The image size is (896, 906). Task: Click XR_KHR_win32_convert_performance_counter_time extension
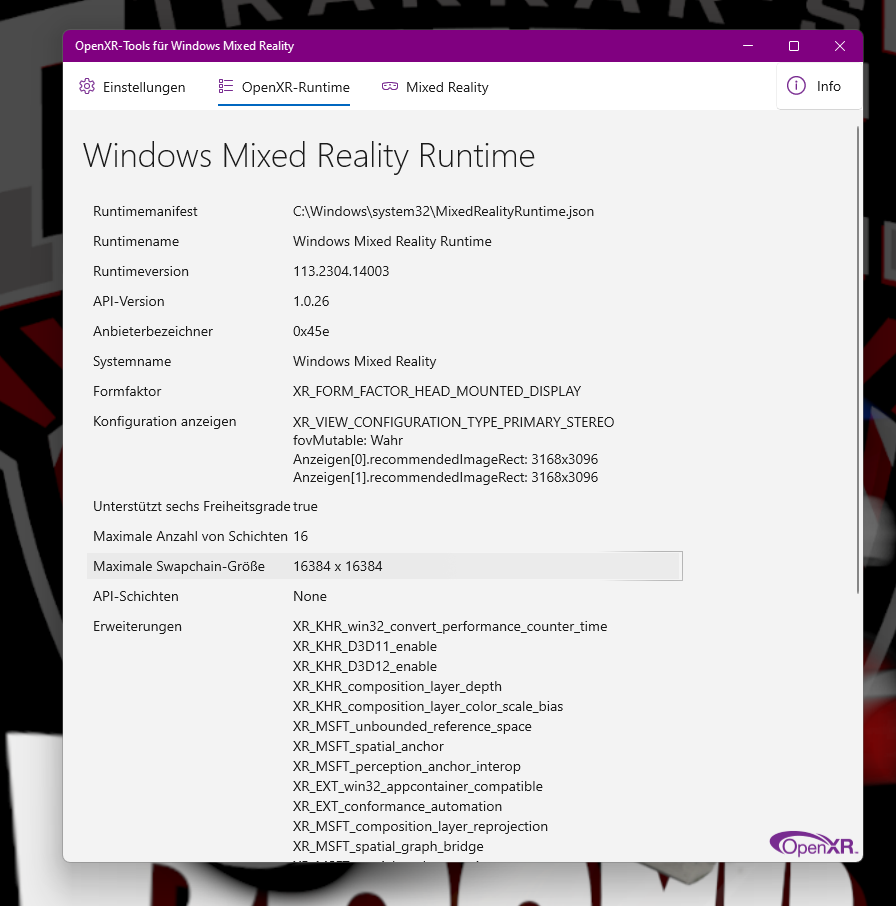coord(450,626)
